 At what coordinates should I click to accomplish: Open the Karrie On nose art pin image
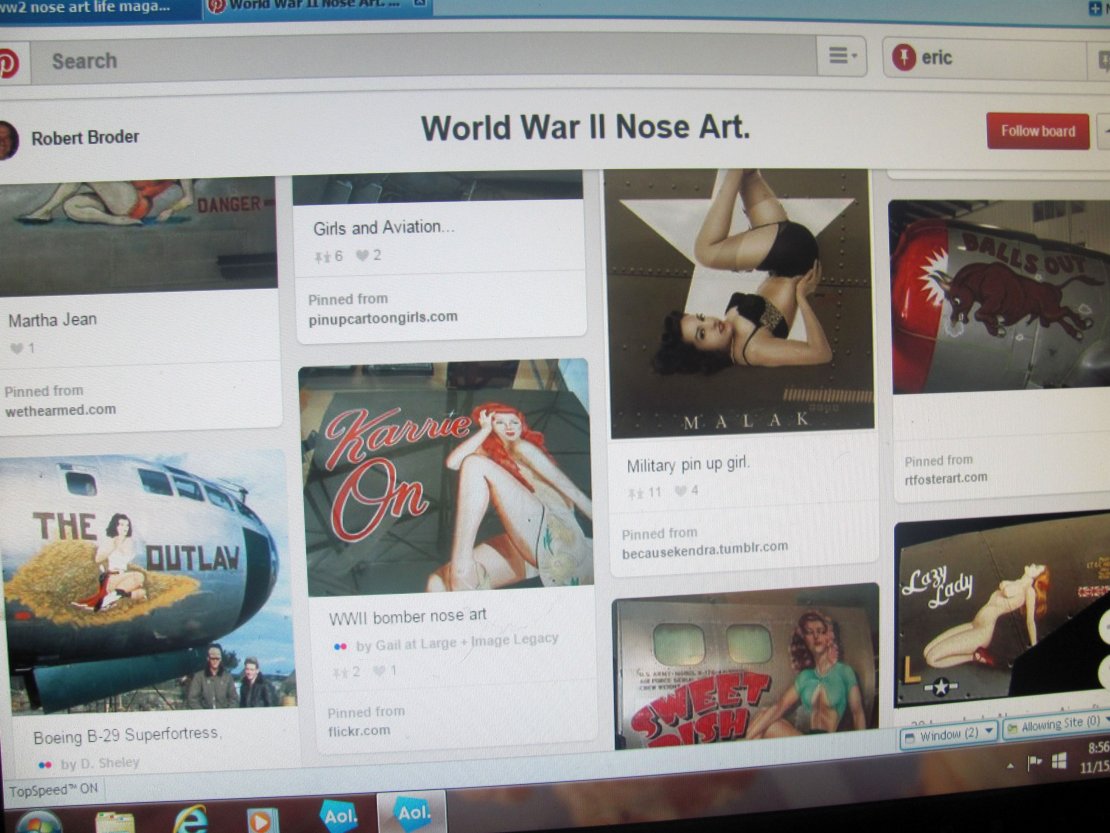pyautogui.click(x=446, y=477)
